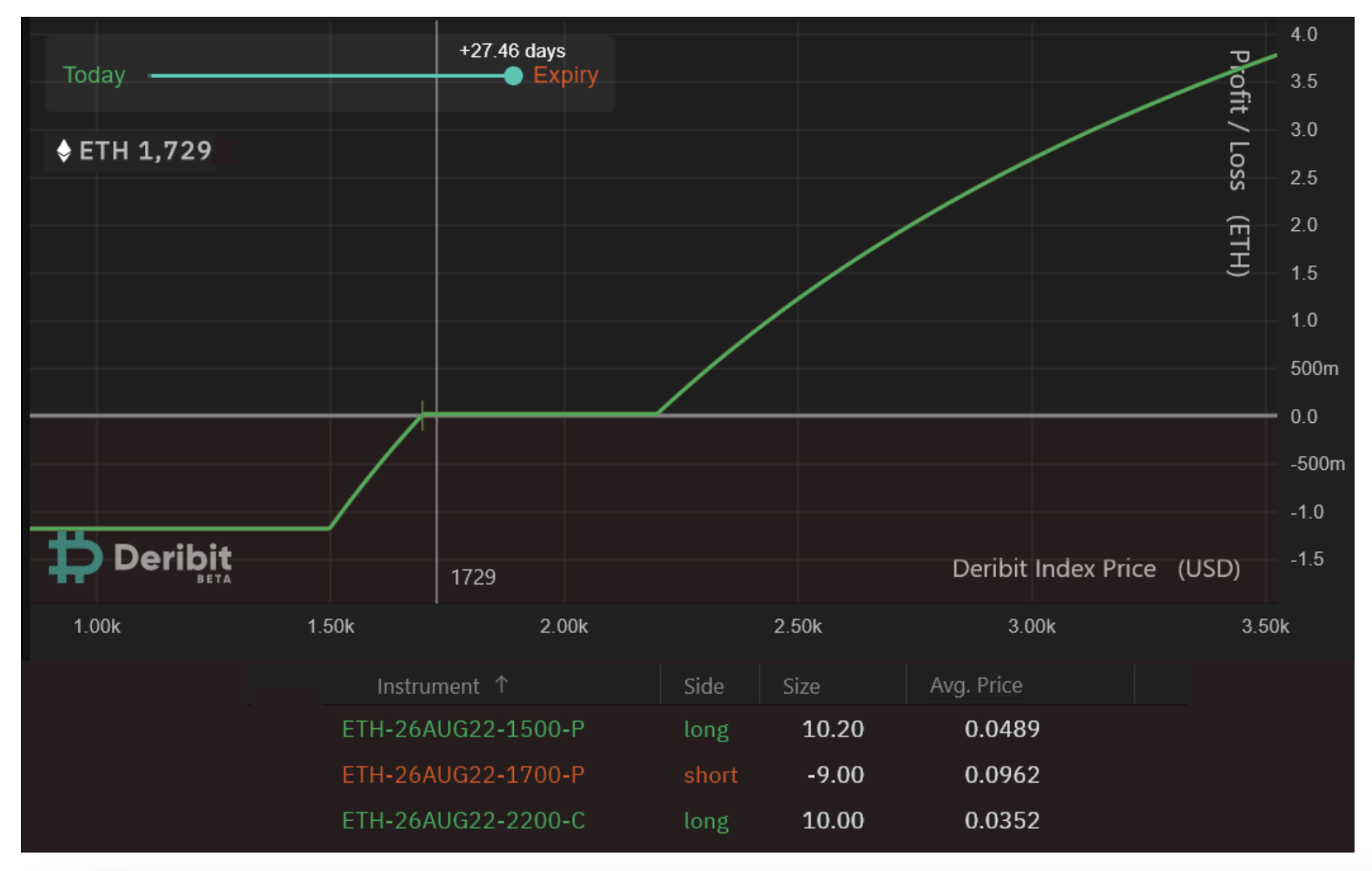Click the average price 0.0352 cell
Viewport: 1372px width, 871px height.
(x=1002, y=820)
